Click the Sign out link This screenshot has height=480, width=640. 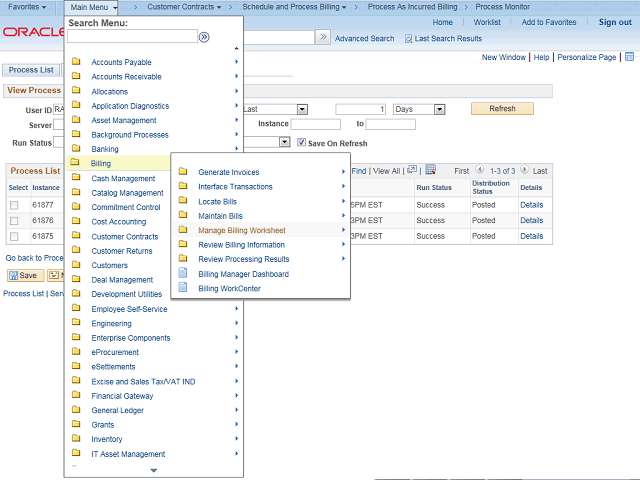[x=614, y=22]
